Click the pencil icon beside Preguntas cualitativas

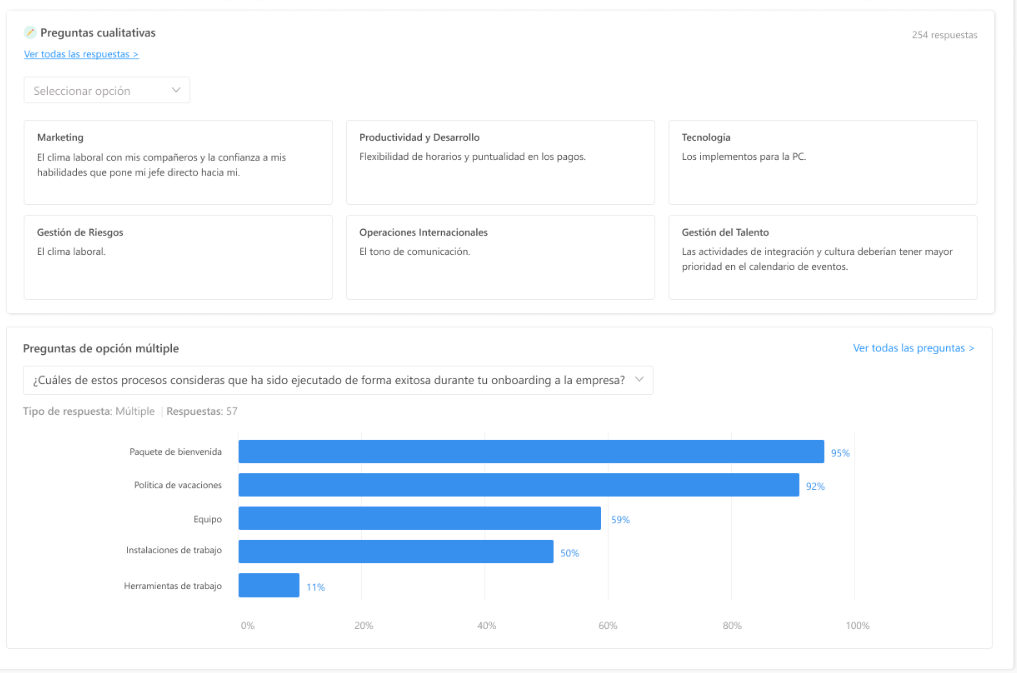[30, 32]
